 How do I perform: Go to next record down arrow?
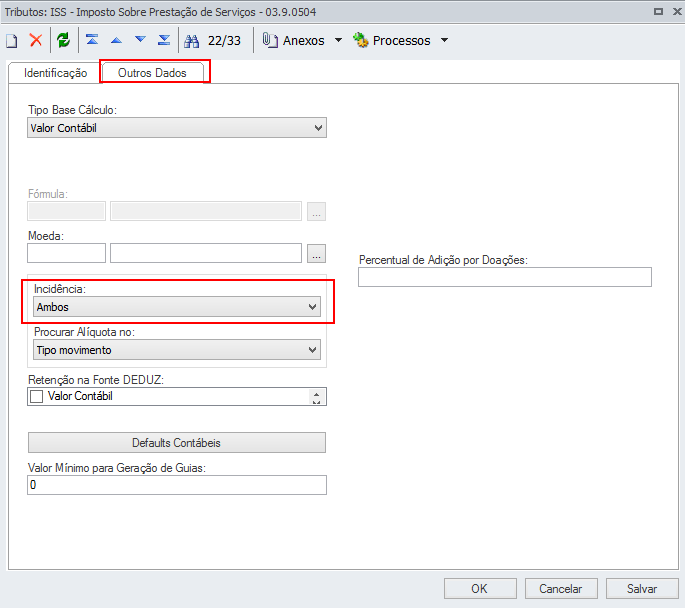pyautogui.click(x=140, y=39)
